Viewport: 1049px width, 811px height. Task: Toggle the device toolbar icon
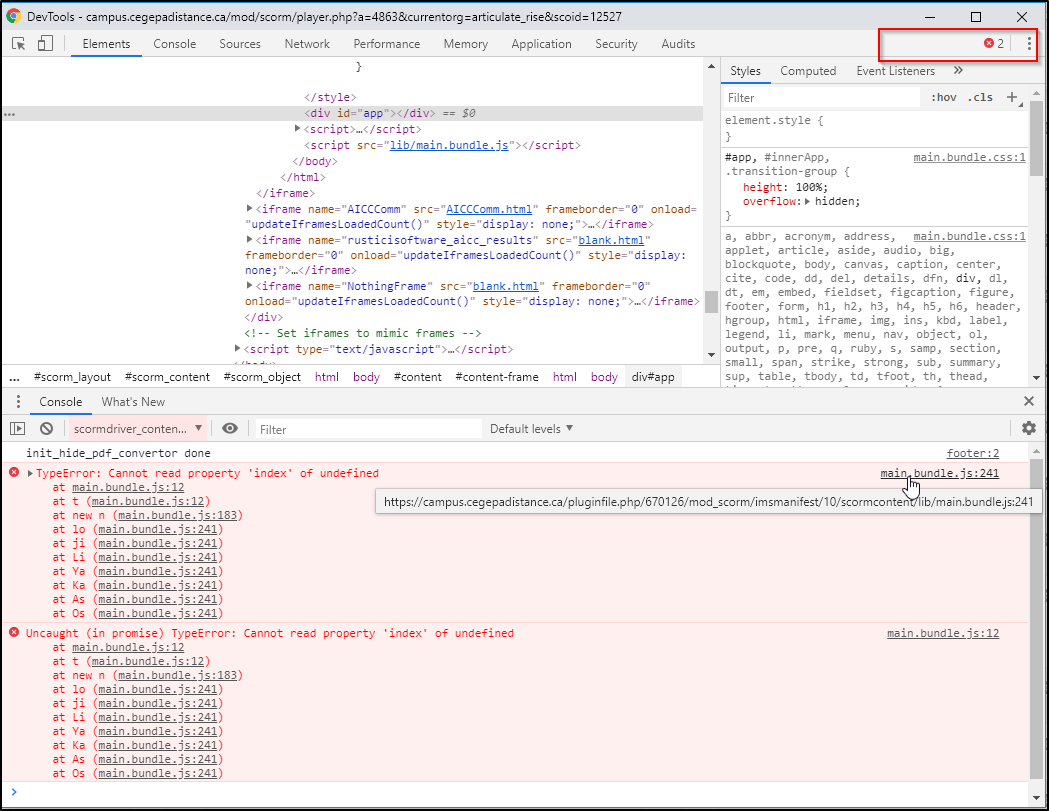[x=45, y=44]
